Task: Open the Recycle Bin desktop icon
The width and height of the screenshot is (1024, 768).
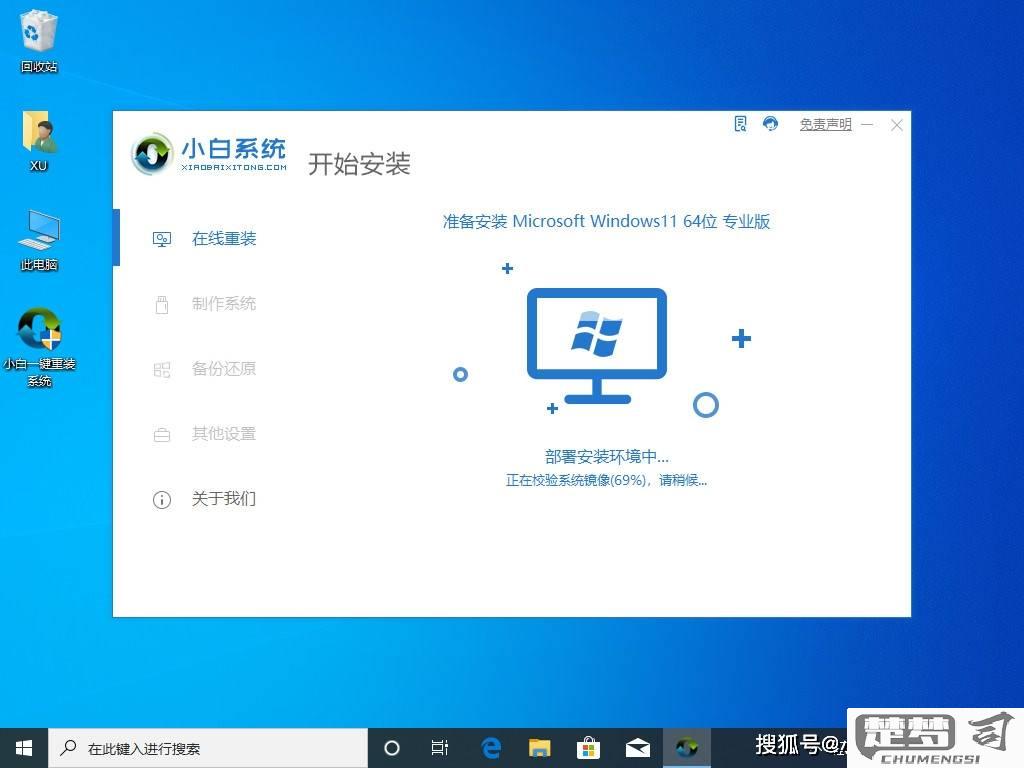Action: (x=39, y=40)
